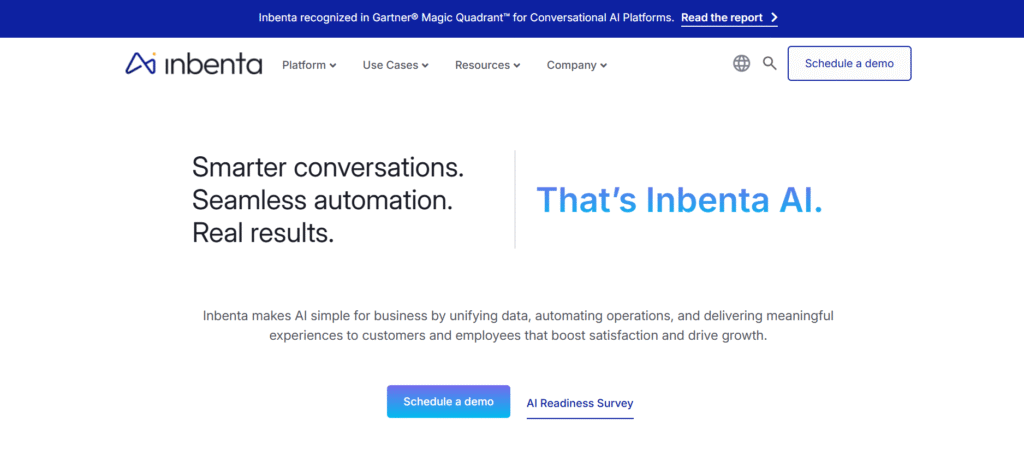Click the Gartner Magic Quadrant banner text
This screenshot has height=460, width=1024.
466,18
